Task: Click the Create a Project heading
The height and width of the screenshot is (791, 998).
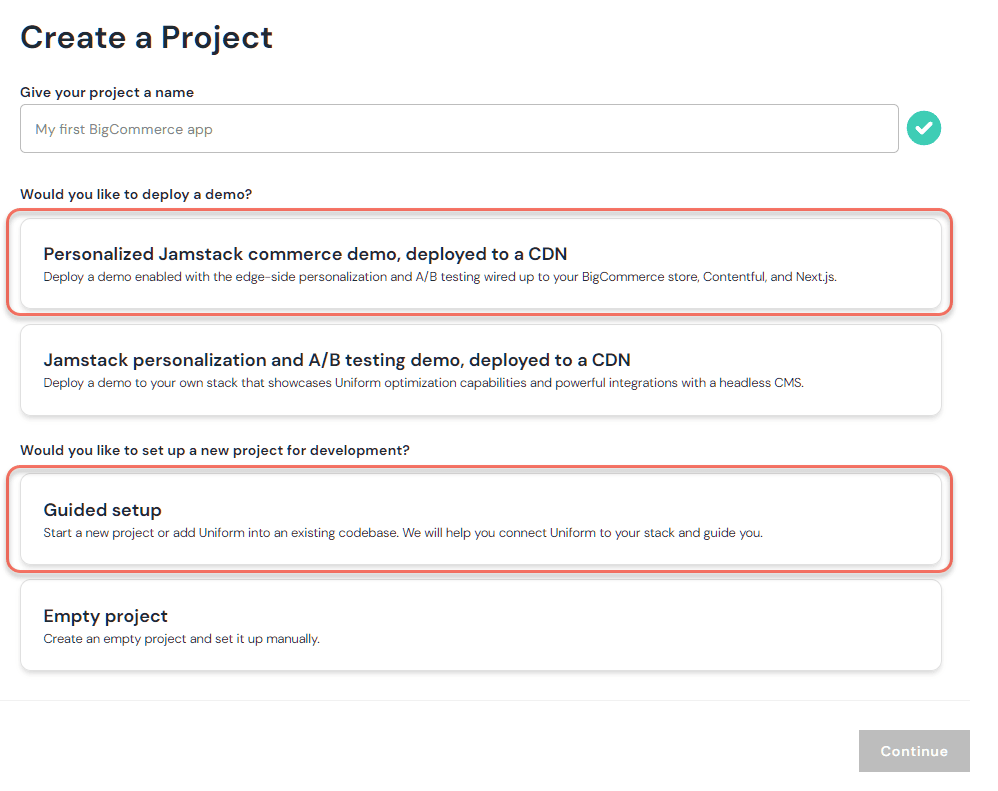Action: (146, 37)
